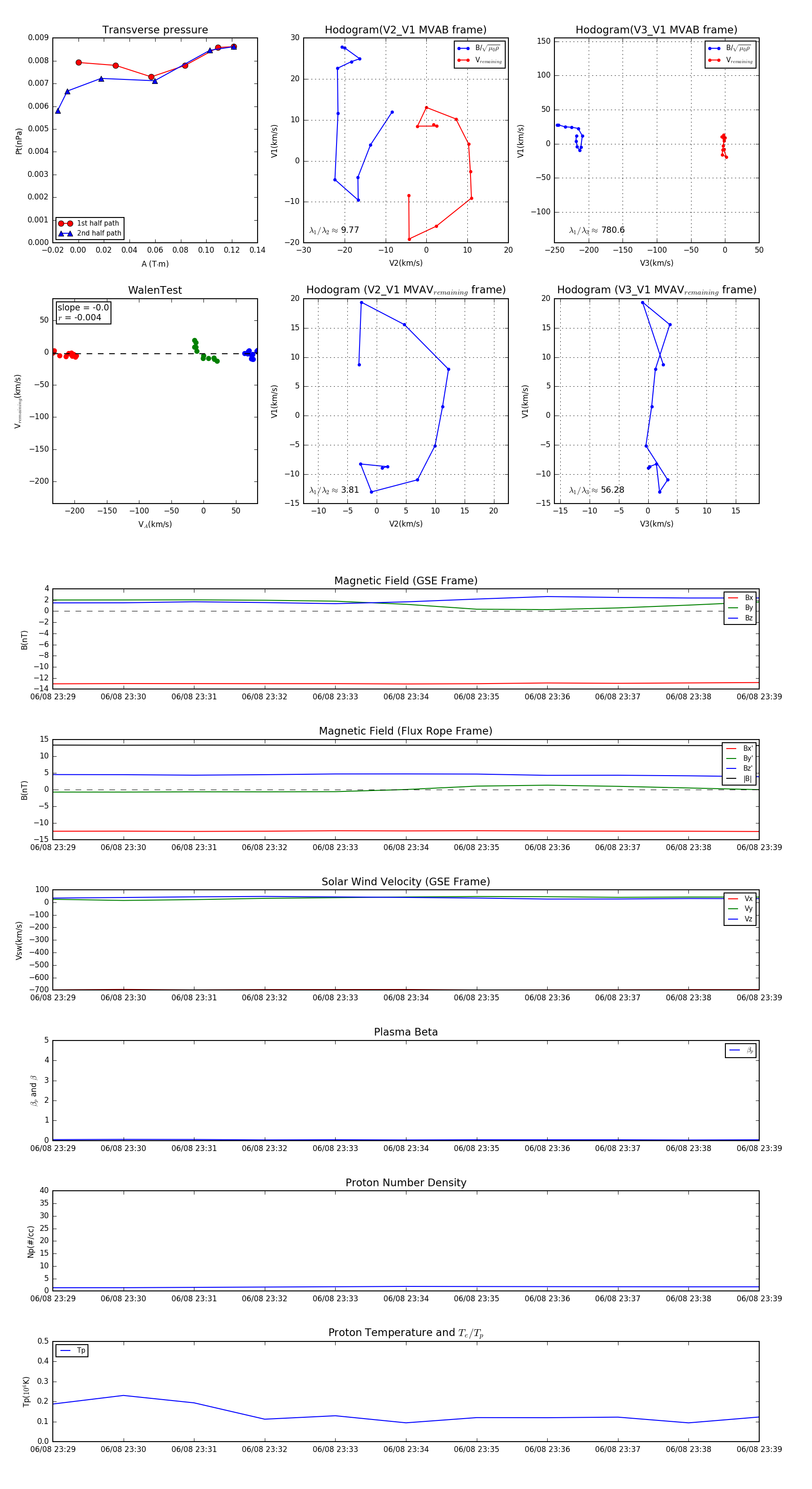The image size is (812, 1489).
Task: Click the 'Hodogram (V3_V1 MVAVremaining frame)' title
Action: tap(656, 290)
